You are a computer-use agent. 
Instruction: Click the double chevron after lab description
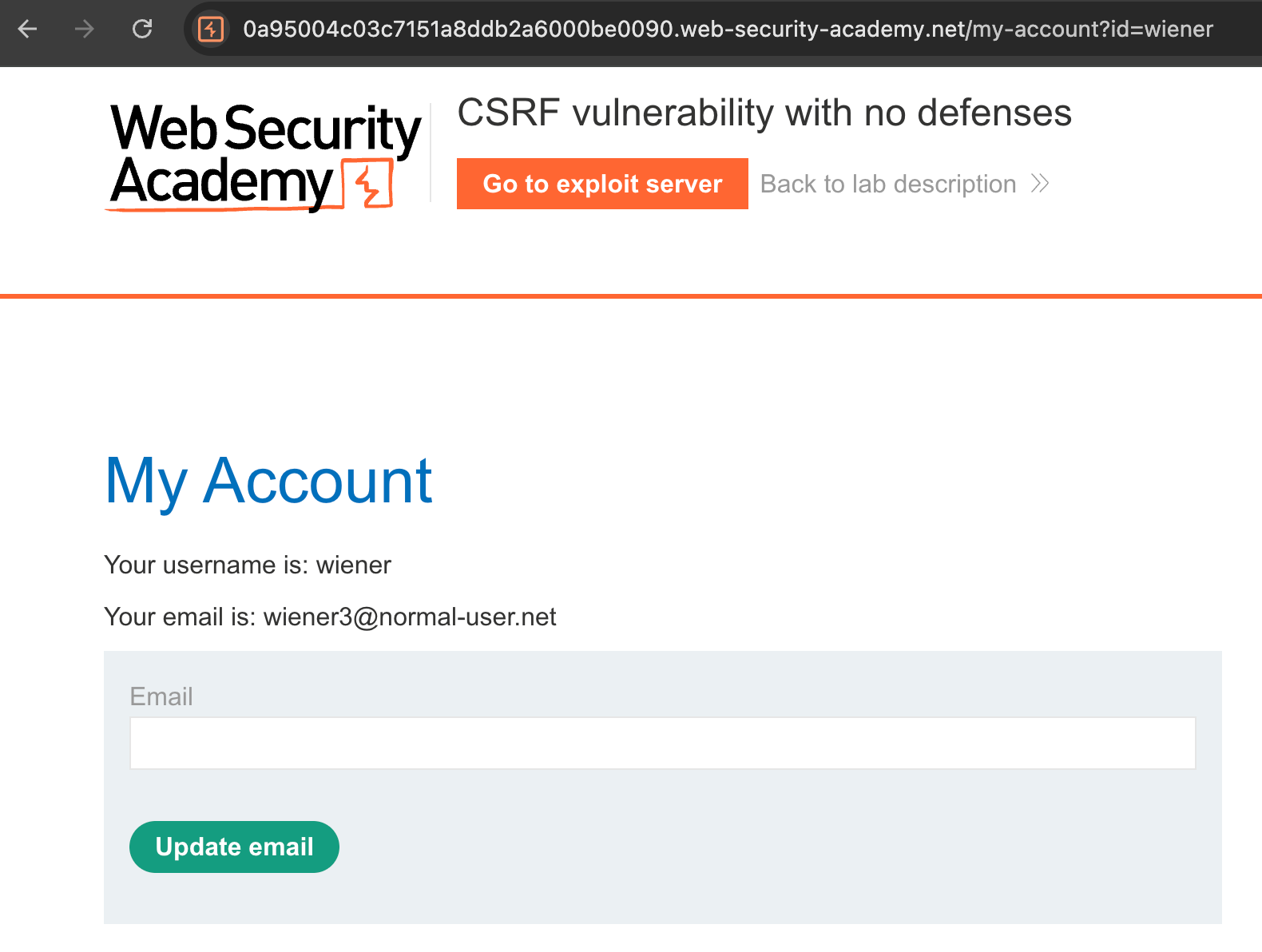pos(1039,184)
